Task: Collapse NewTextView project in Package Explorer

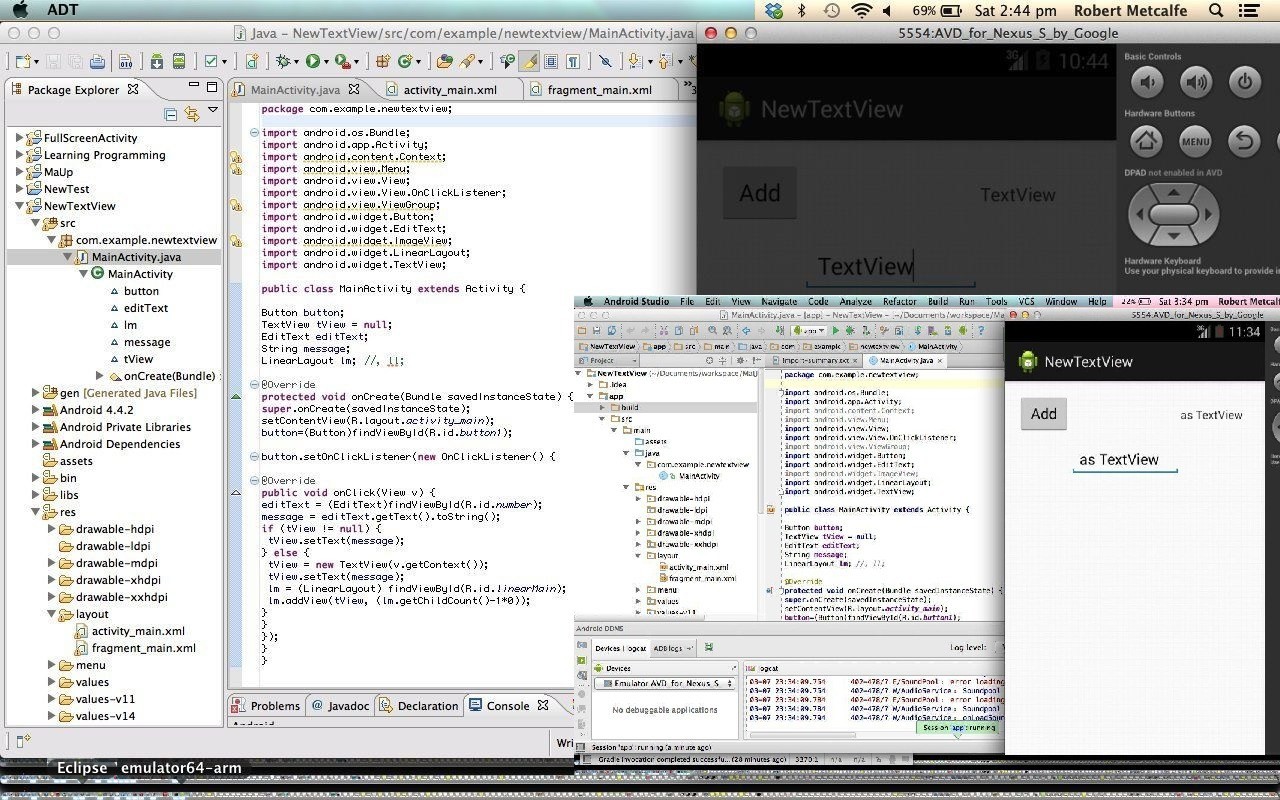Action: [x=20, y=206]
